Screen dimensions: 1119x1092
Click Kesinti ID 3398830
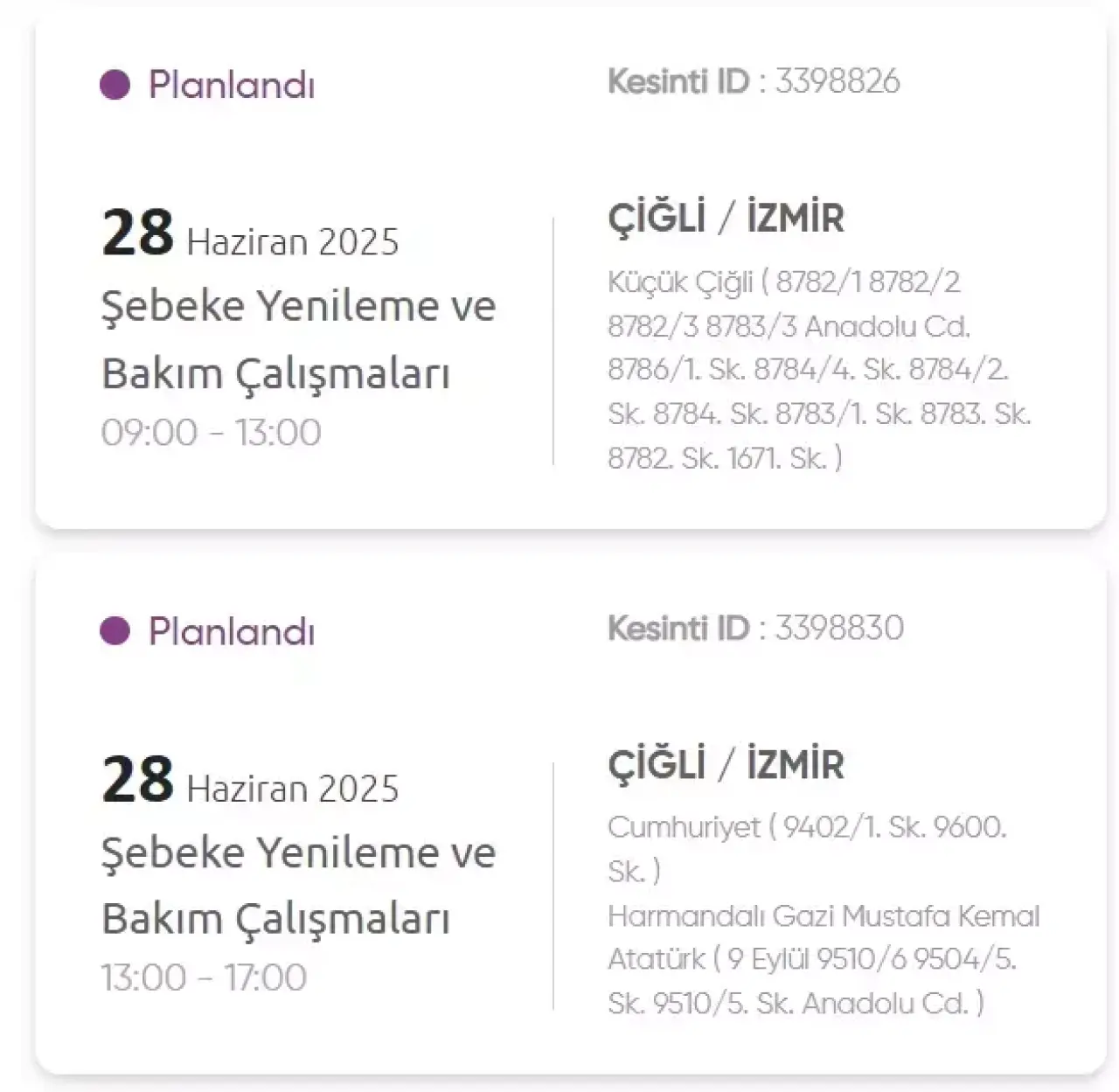point(755,628)
